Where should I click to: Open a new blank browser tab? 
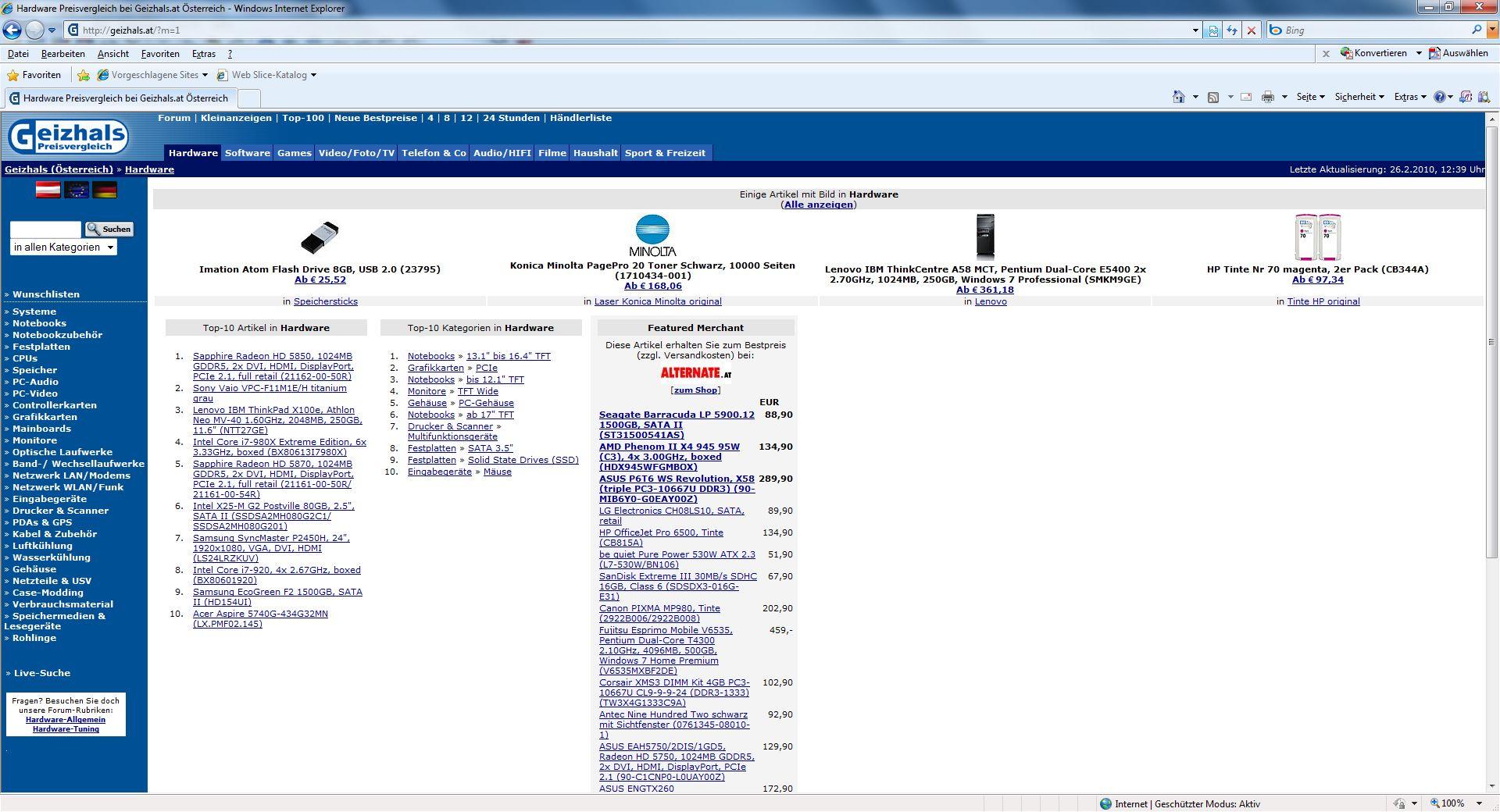248,98
